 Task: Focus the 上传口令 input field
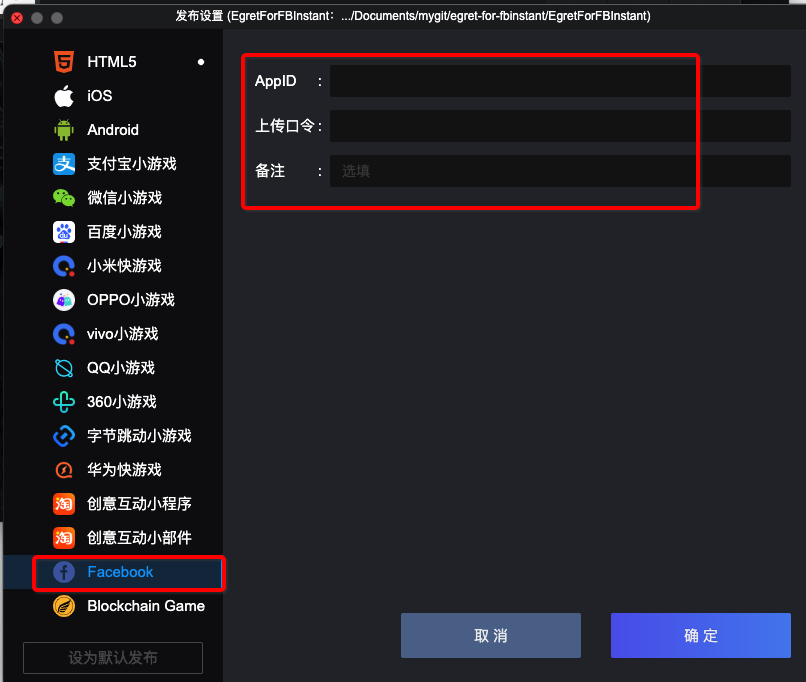coord(560,126)
